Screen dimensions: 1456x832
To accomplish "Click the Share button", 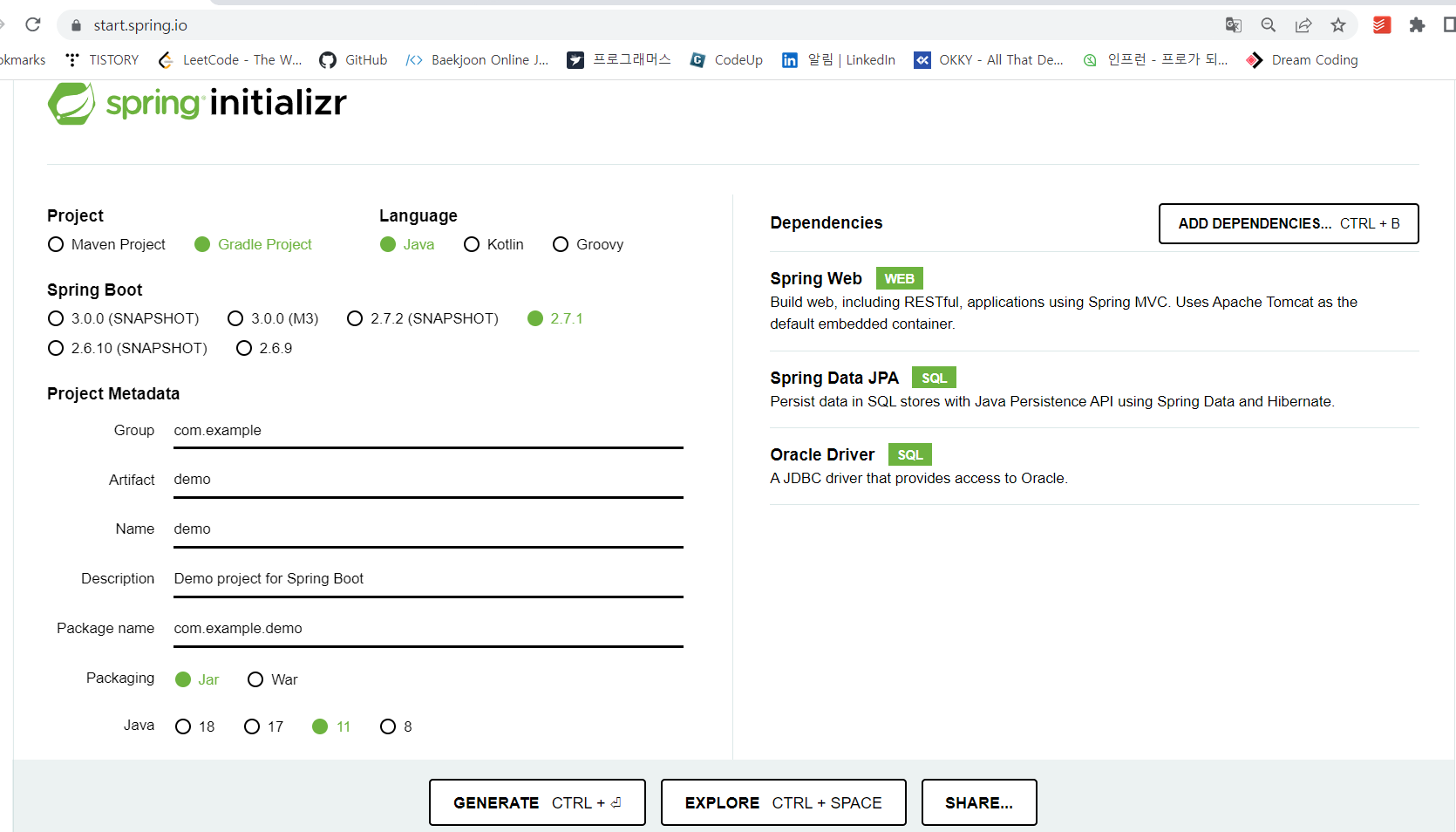I will click(979, 802).
